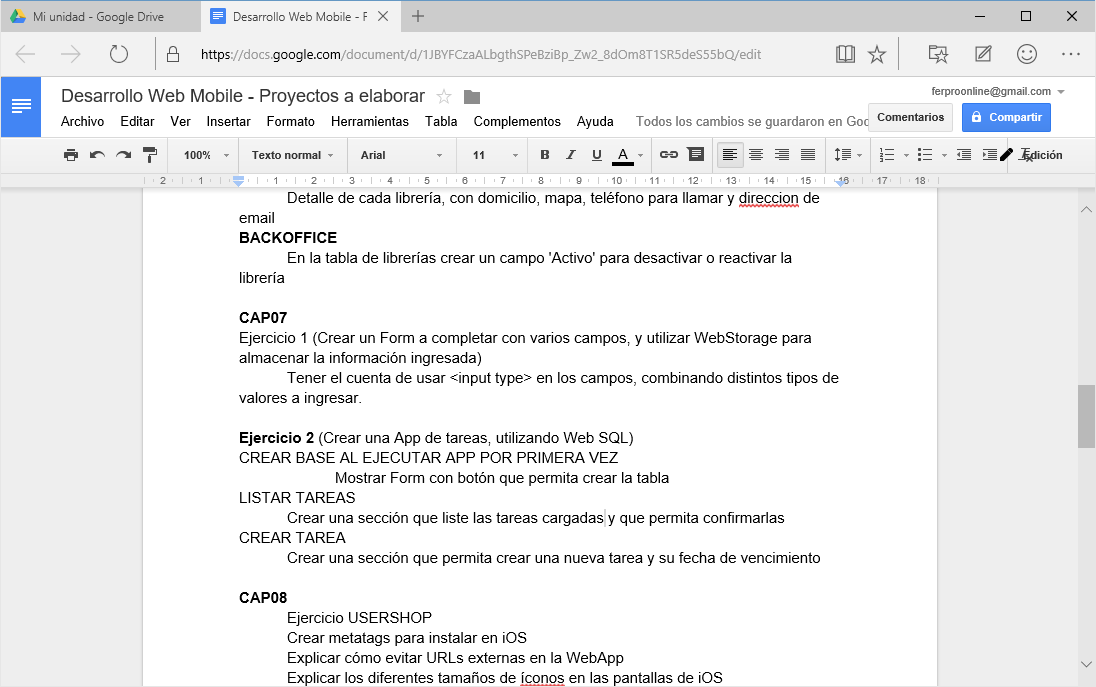This screenshot has width=1096, height=687.
Task: Increase indent of paragraph
Action: [990, 155]
